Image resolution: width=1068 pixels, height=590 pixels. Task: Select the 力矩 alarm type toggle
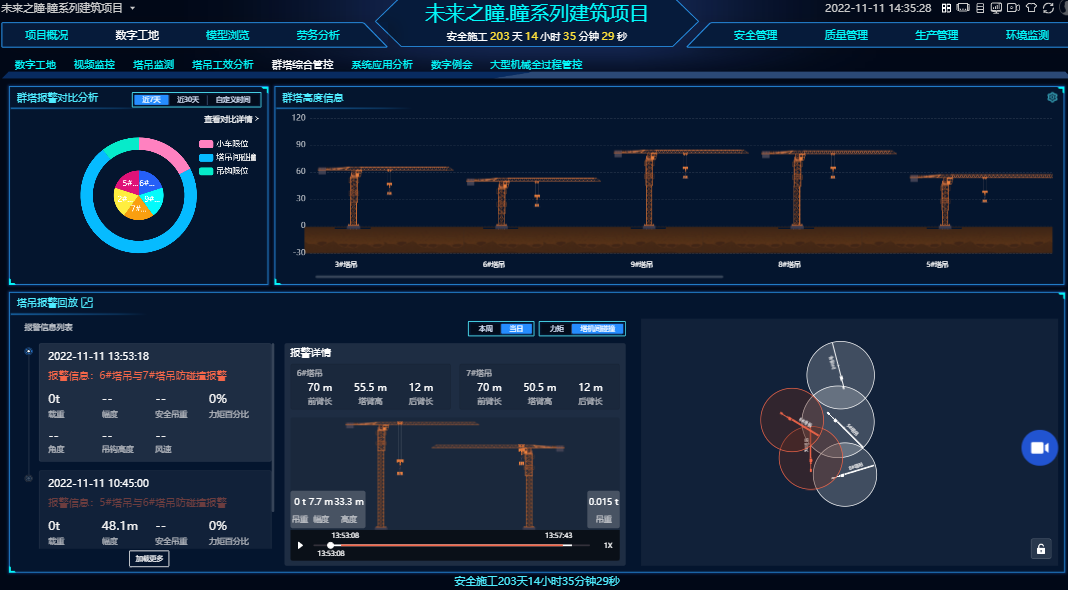(556, 328)
